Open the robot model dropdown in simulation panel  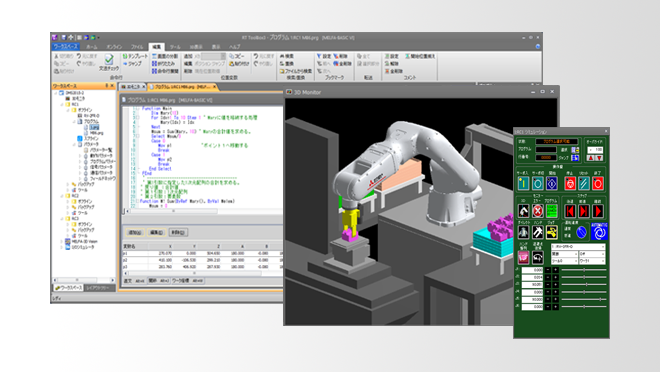pyautogui.click(x=578, y=247)
